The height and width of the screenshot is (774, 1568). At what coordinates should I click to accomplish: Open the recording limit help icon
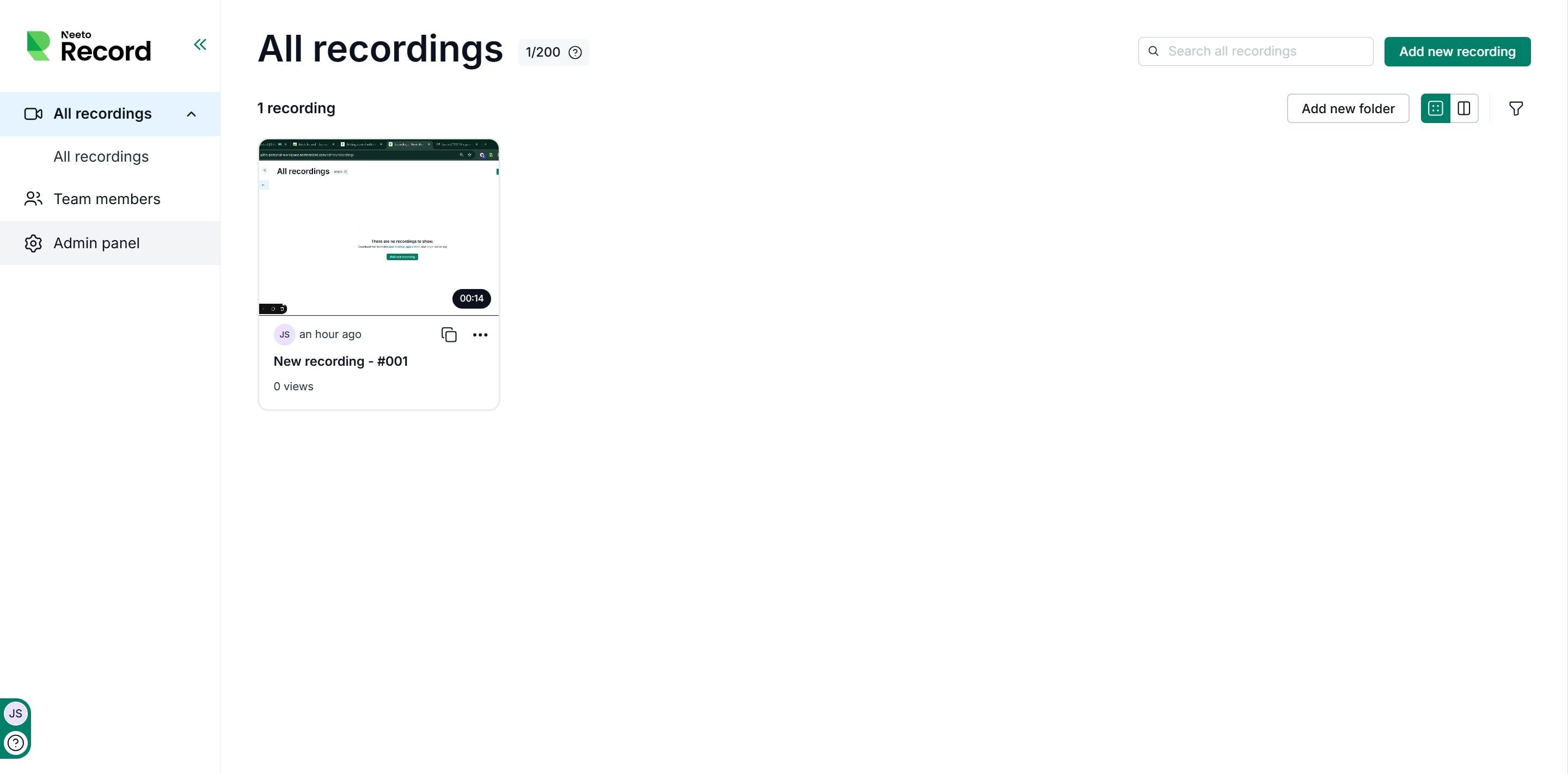574,52
